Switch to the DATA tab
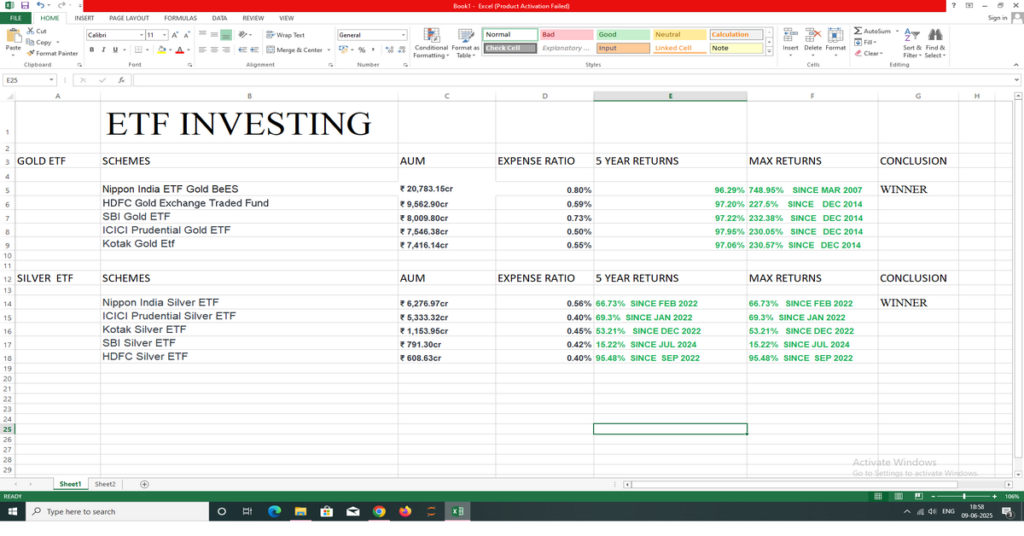 (219, 18)
